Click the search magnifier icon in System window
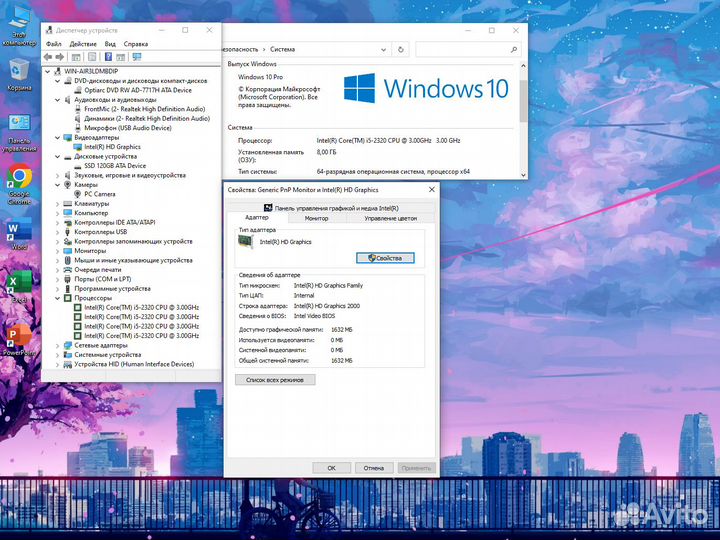 point(514,50)
